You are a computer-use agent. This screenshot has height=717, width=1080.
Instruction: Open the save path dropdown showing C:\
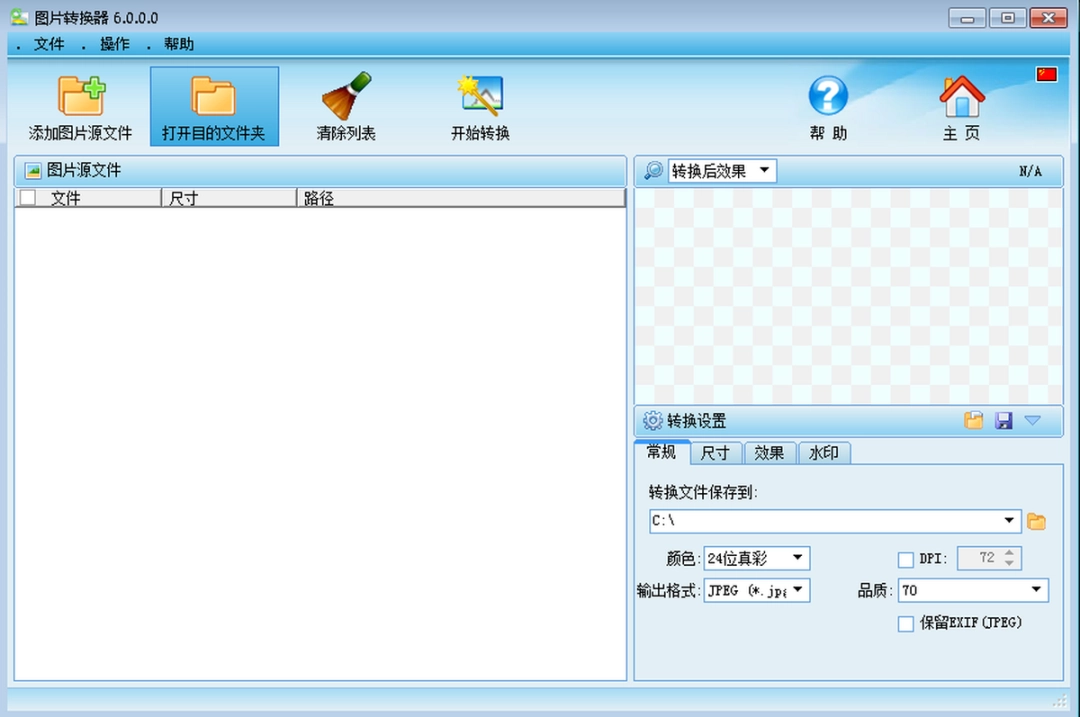point(1008,521)
